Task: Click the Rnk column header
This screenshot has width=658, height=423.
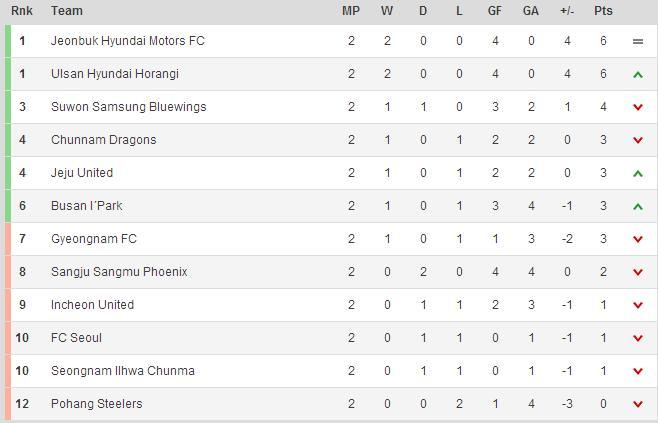Action: click(22, 11)
